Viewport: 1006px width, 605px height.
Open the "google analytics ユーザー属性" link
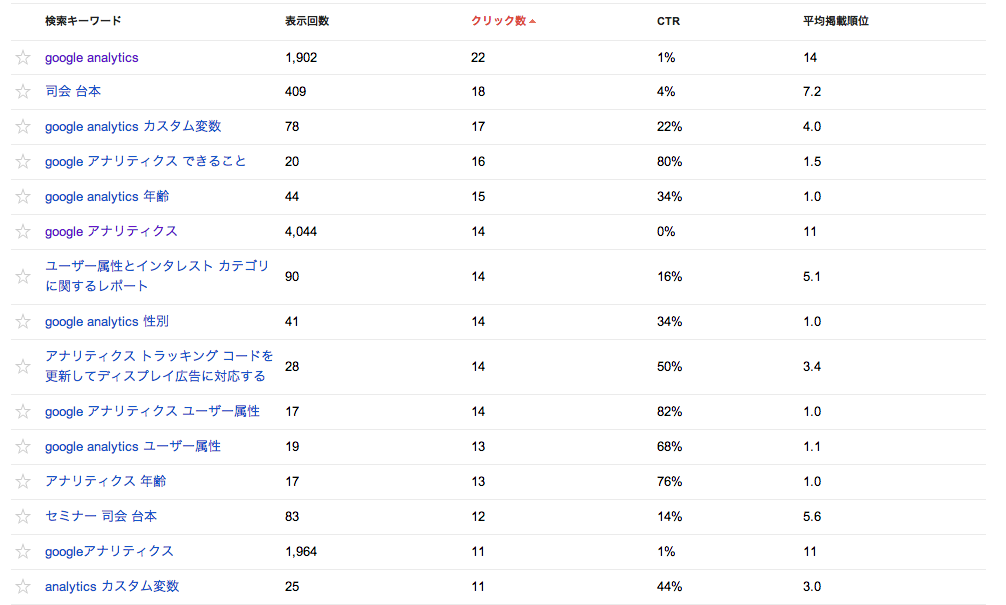[133, 447]
